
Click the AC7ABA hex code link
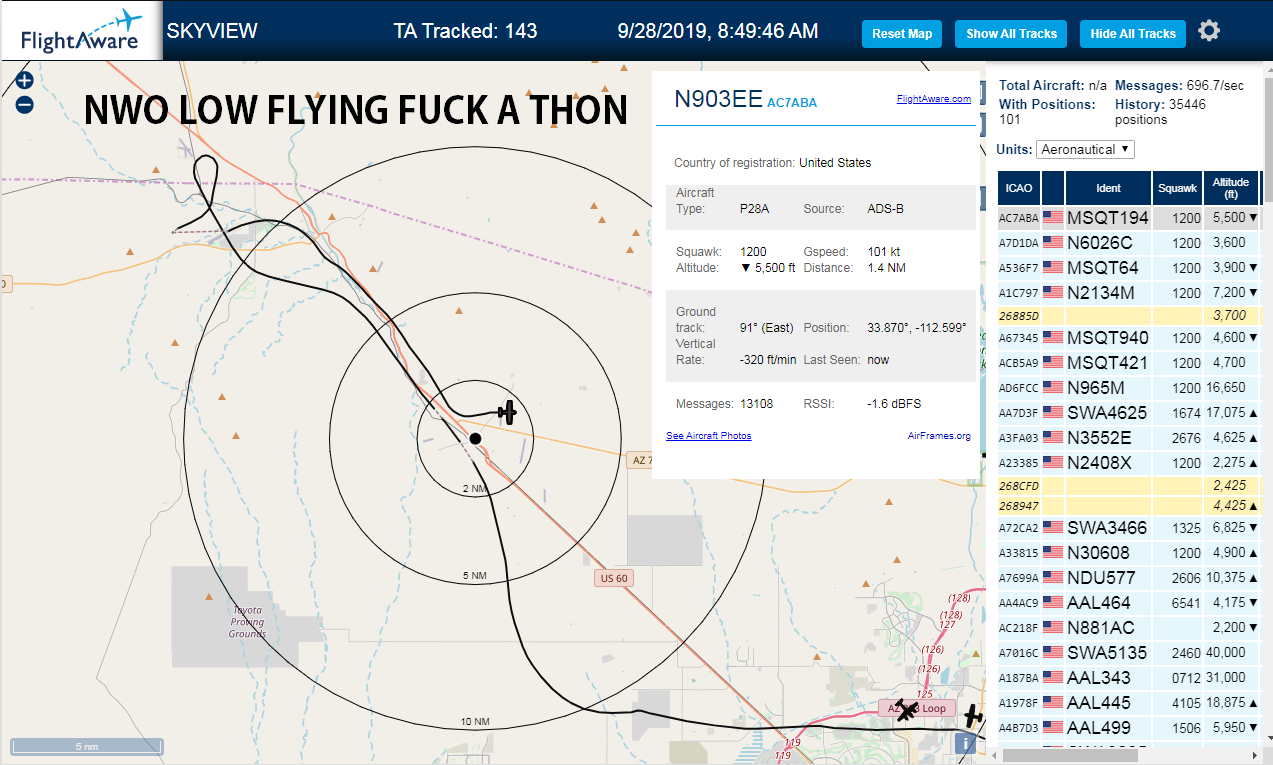click(x=792, y=103)
